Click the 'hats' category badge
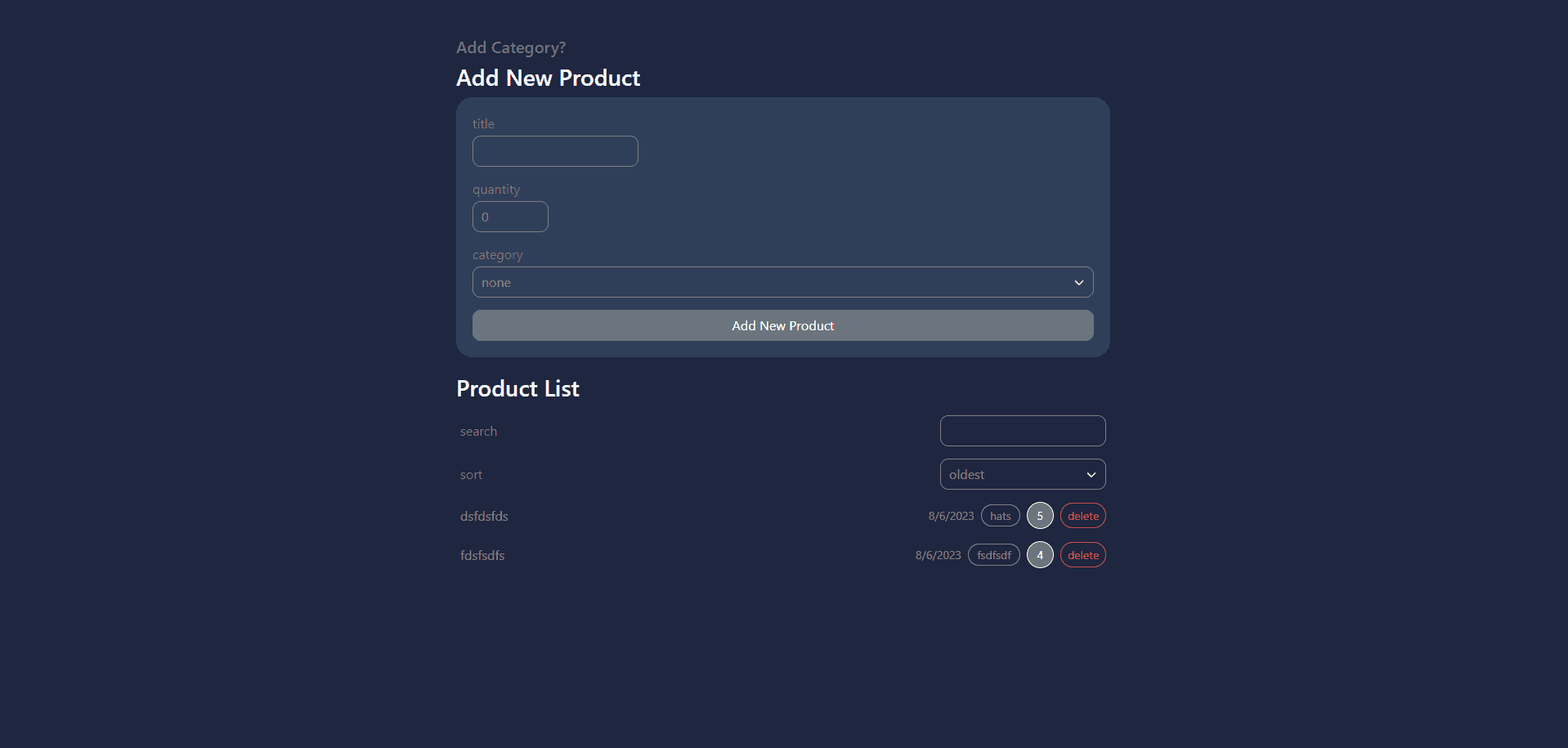The width and height of the screenshot is (1568, 748). pyautogui.click(x=1000, y=515)
